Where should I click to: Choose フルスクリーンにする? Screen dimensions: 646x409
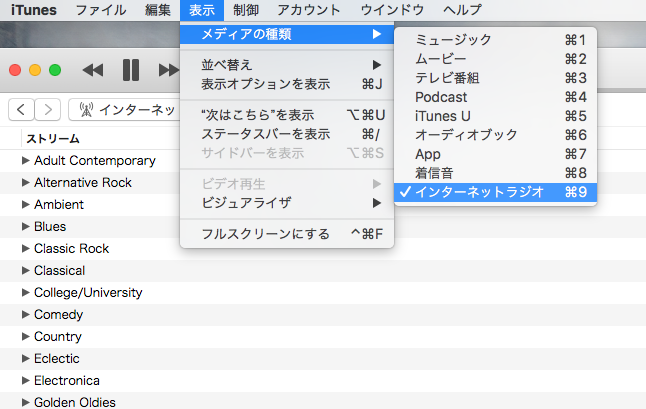point(287,234)
